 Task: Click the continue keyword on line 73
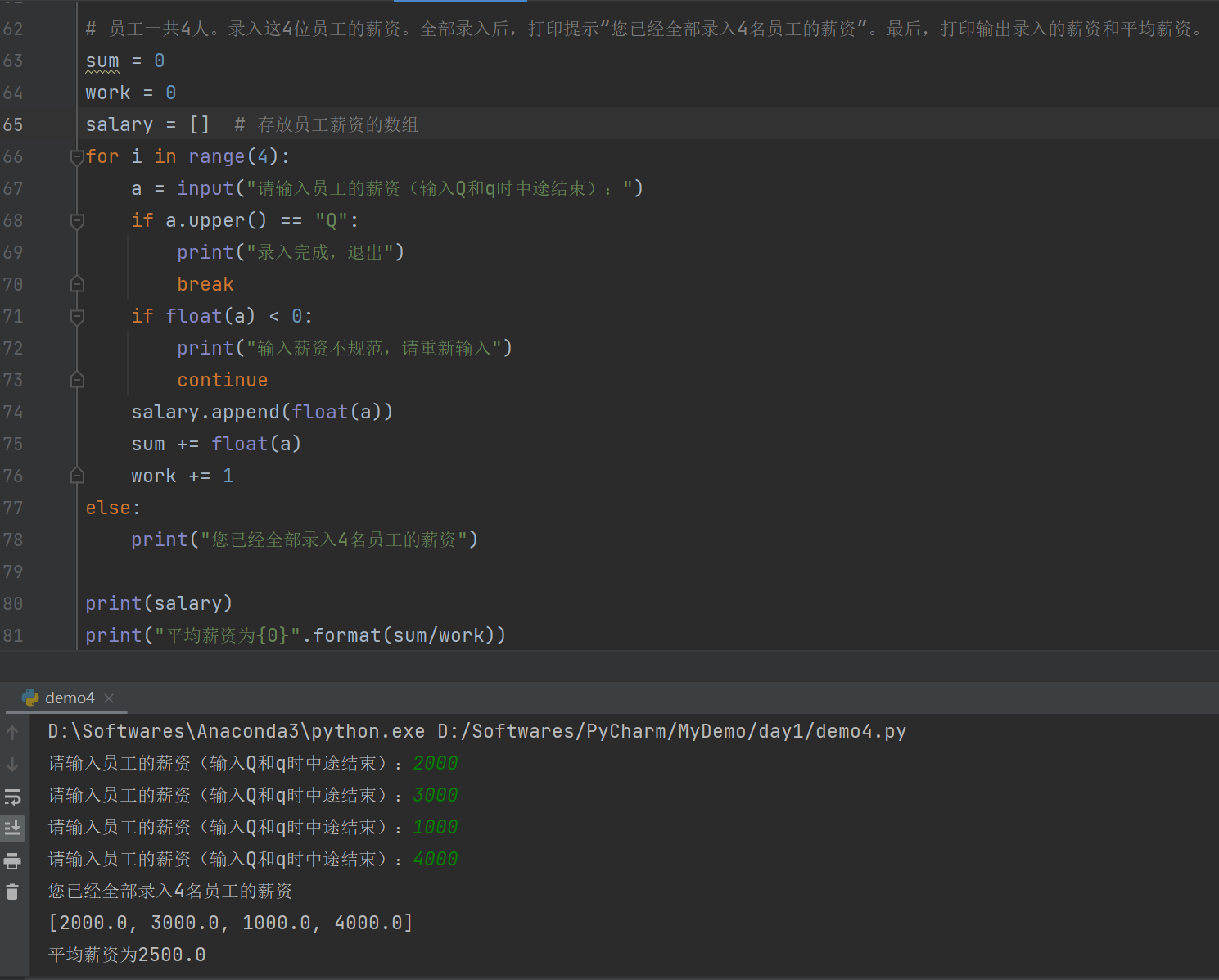coord(223,380)
